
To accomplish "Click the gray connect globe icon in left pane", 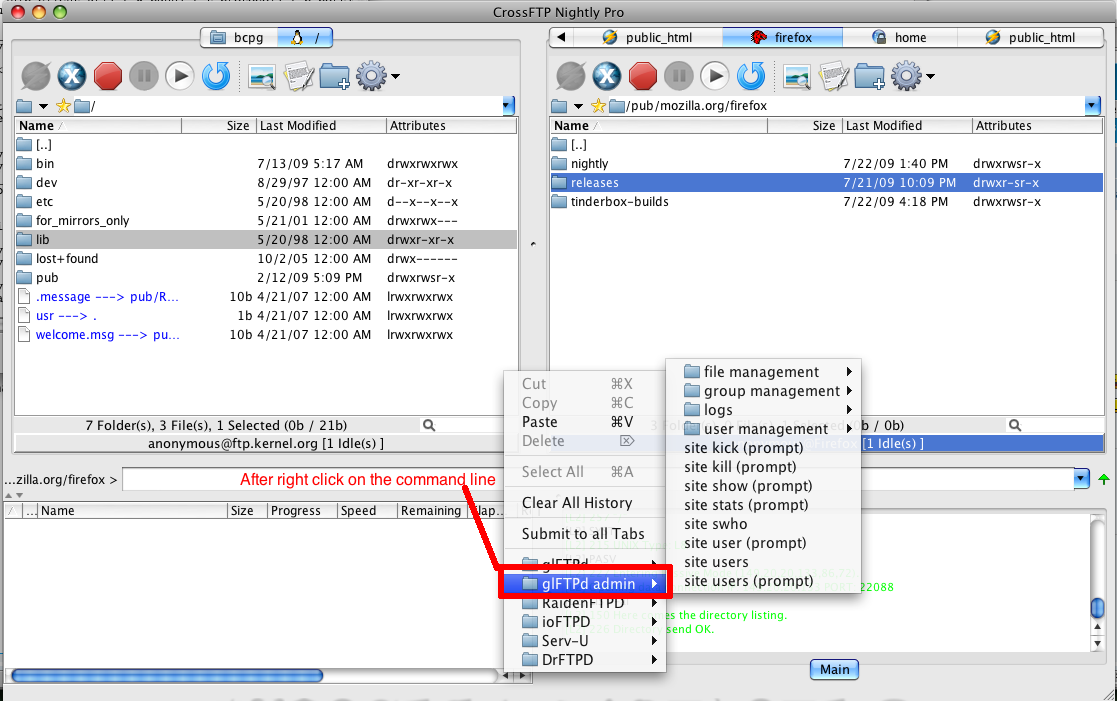I will (x=36, y=76).
